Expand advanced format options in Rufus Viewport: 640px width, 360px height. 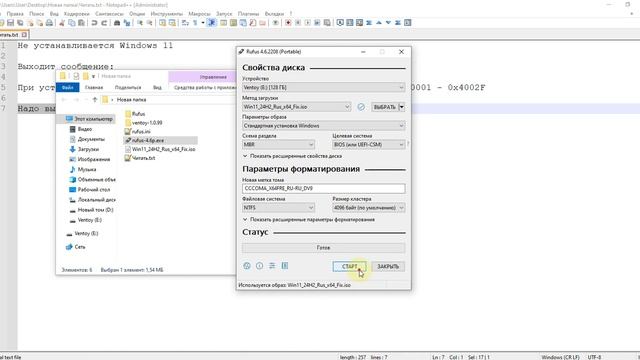pos(309,220)
